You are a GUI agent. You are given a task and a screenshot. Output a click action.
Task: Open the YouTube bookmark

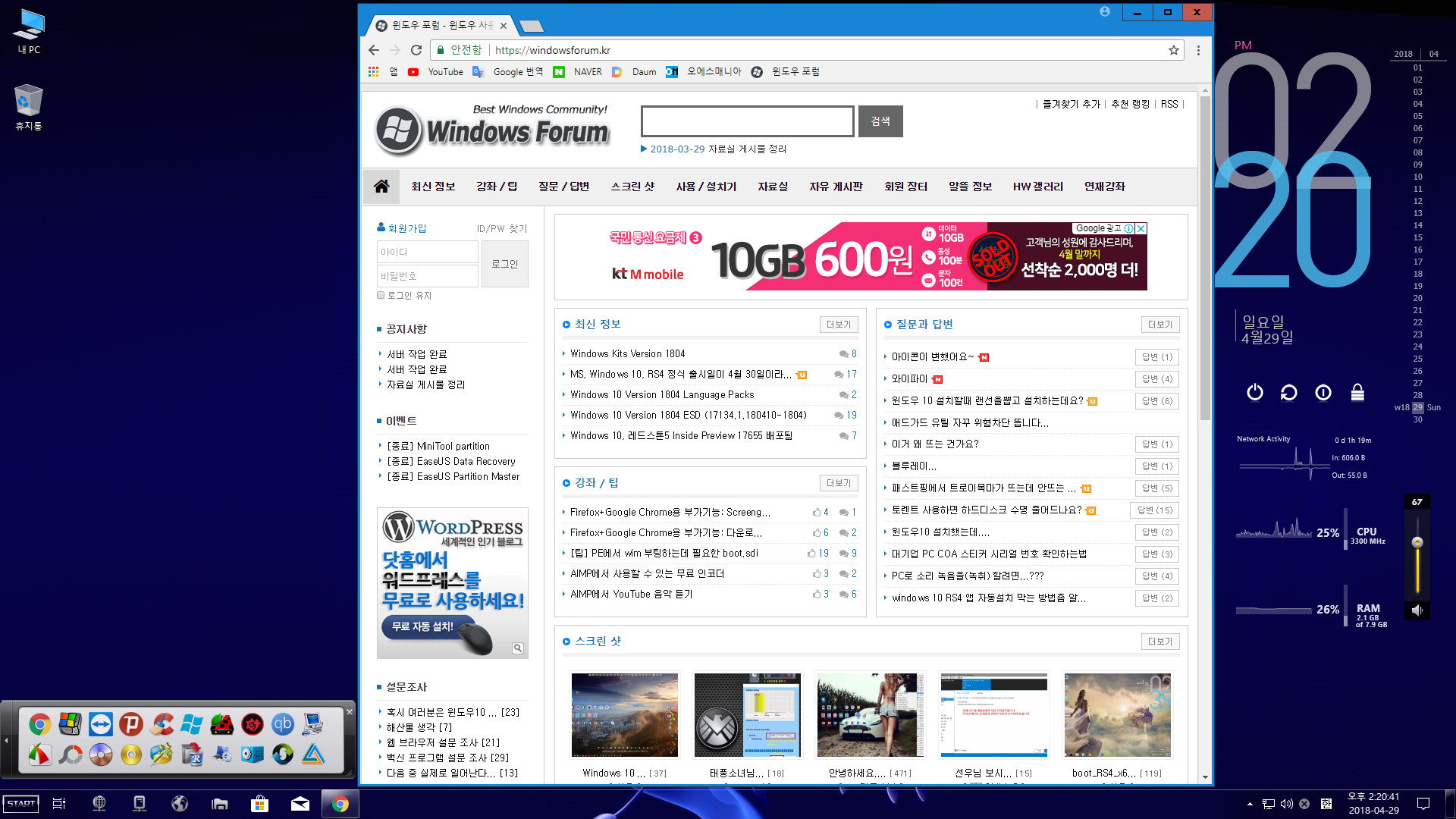click(x=435, y=71)
